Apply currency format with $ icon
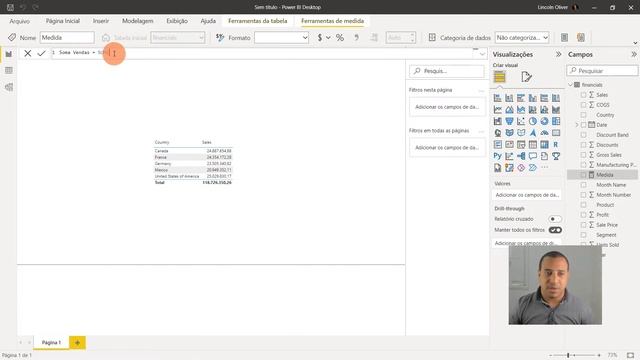 tap(320, 38)
